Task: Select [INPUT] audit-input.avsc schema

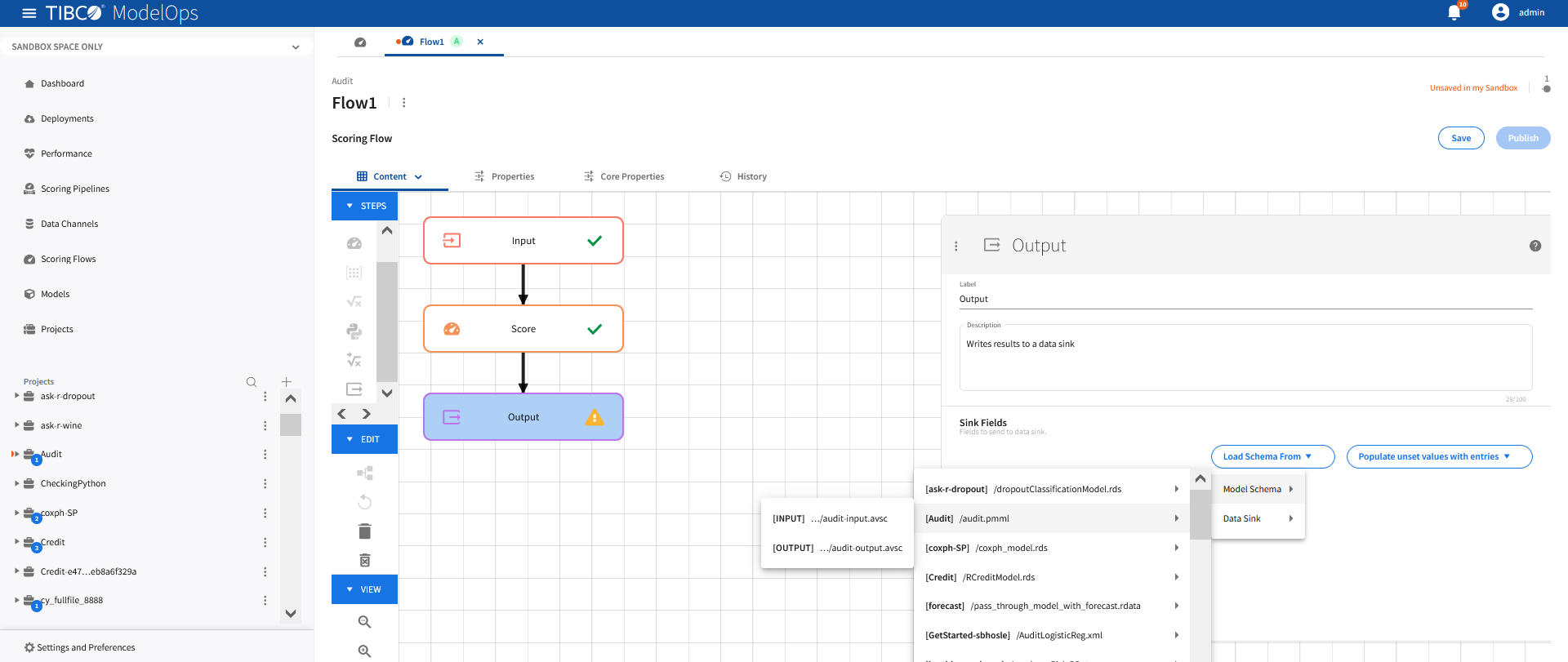Action: point(837,518)
